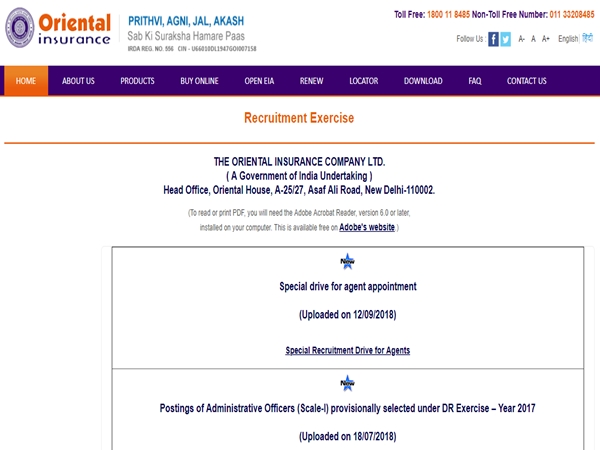Switch language to English
The height and width of the screenshot is (450, 600).
[568, 39]
